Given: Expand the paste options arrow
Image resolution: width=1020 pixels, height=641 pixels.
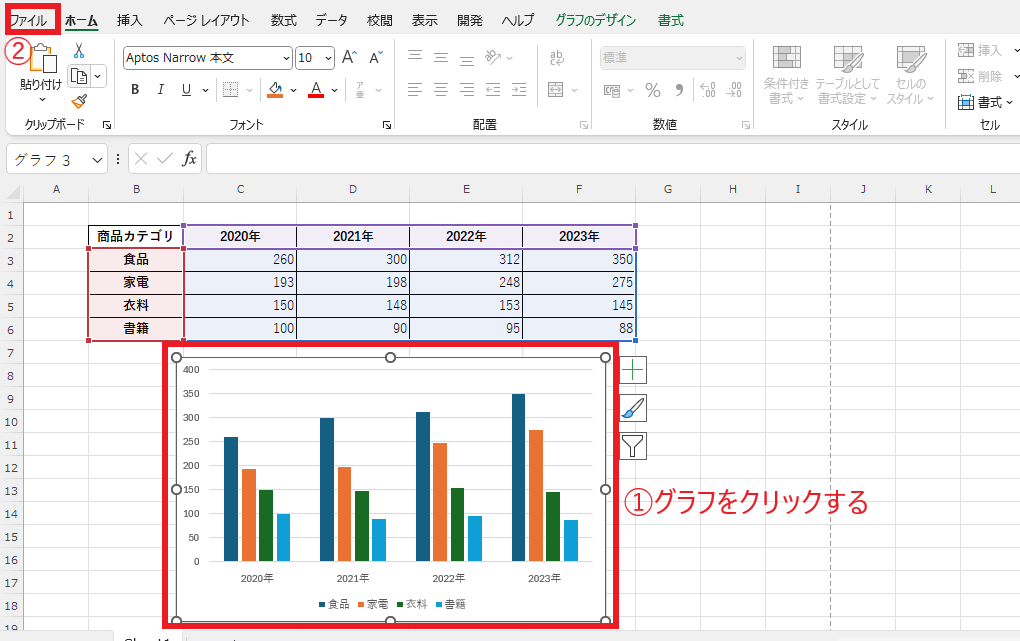Looking at the screenshot, I should [42, 100].
